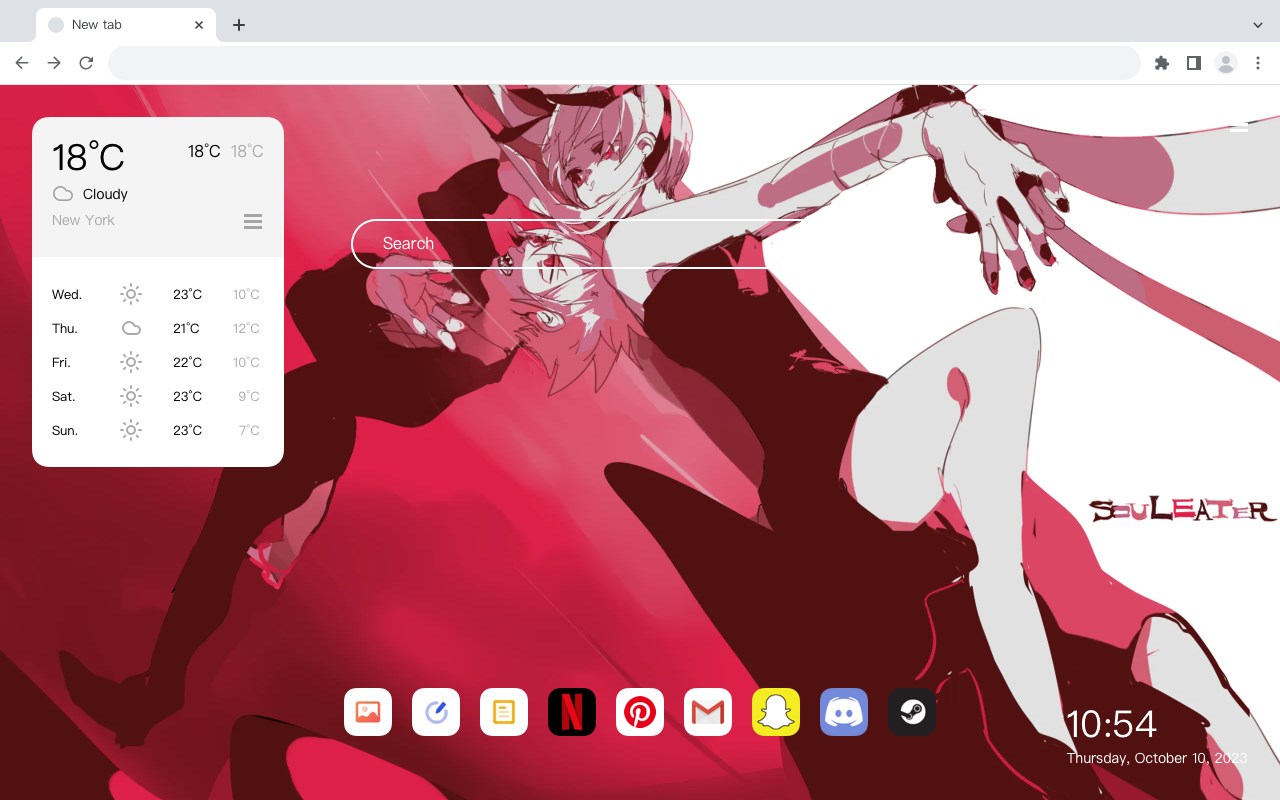The image size is (1280, 800).
Task: Open the Snapchat shortcut
Action: (x=776, y=712)
